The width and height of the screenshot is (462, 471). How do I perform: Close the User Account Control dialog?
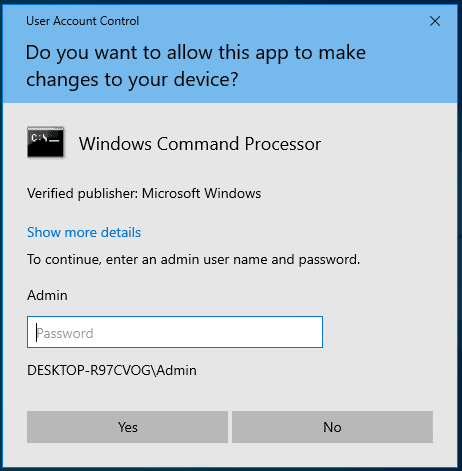tap(435, 21)
